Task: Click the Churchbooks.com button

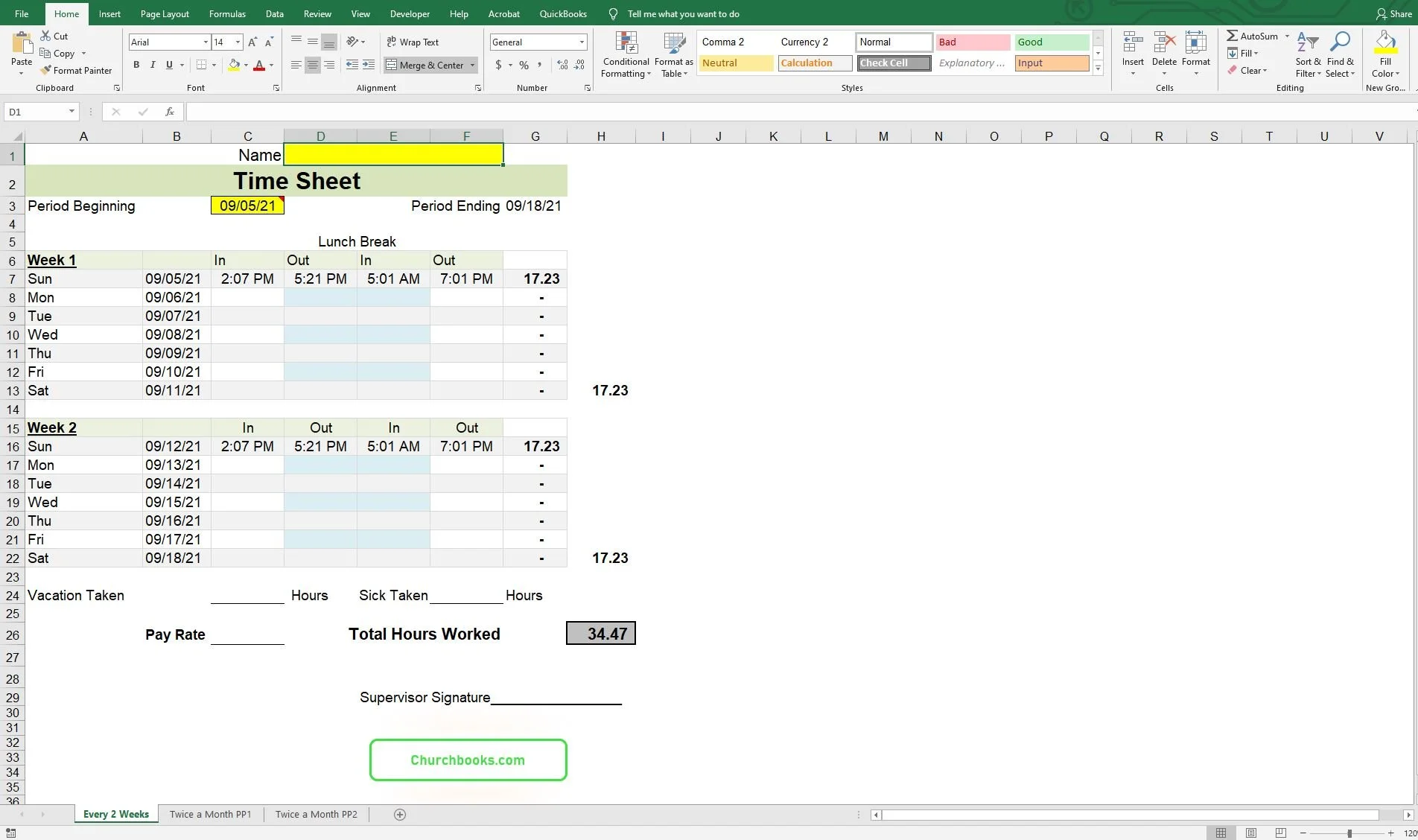Action: (x=468, y=760)
